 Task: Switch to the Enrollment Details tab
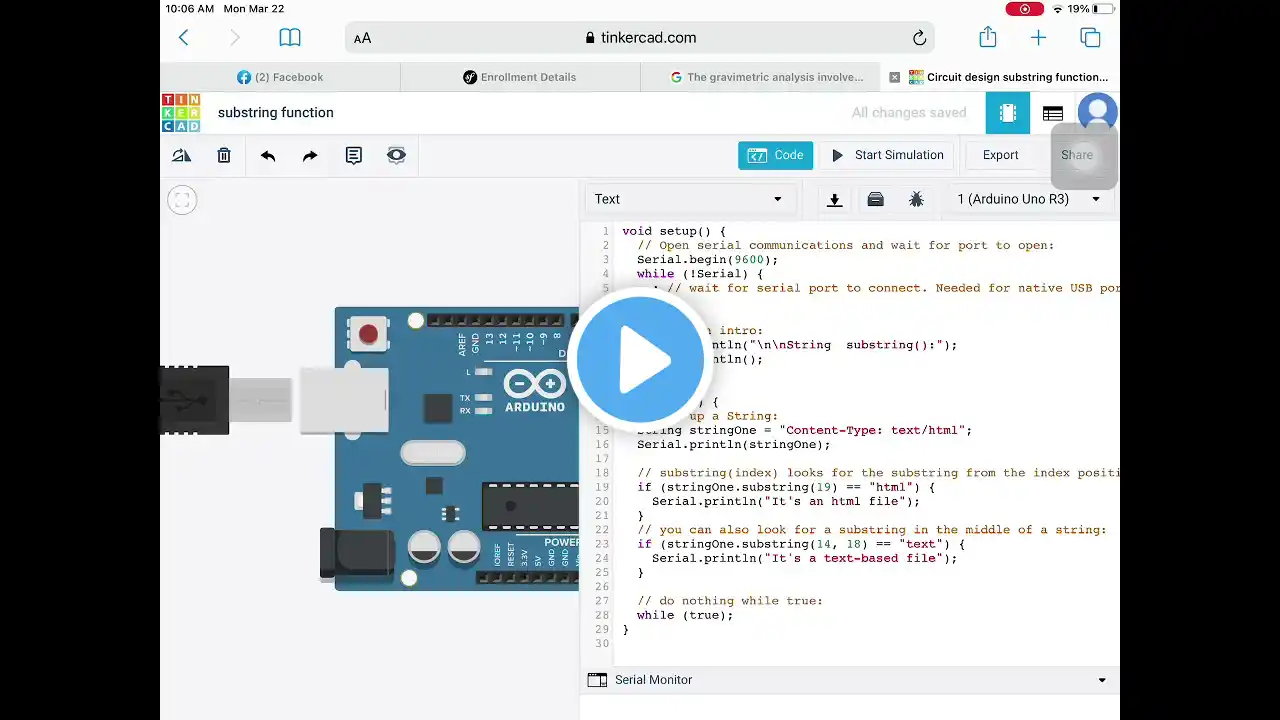(520, 77)
